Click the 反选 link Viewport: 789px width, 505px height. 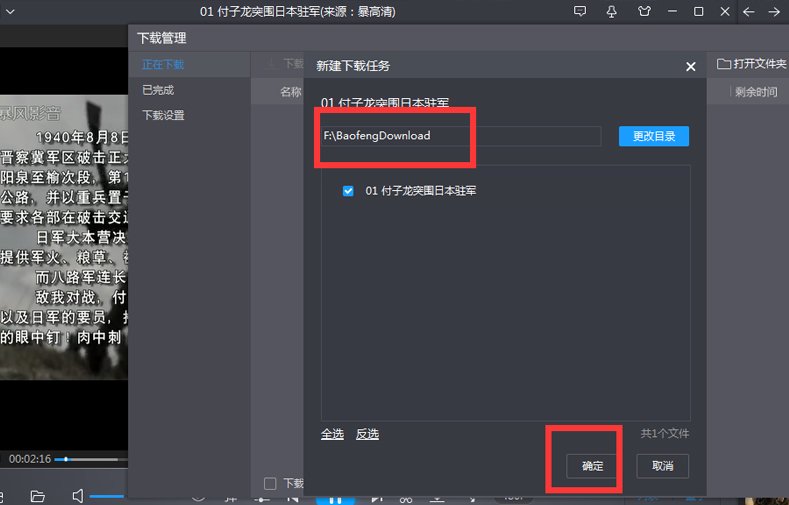click(x=367, y=434)
